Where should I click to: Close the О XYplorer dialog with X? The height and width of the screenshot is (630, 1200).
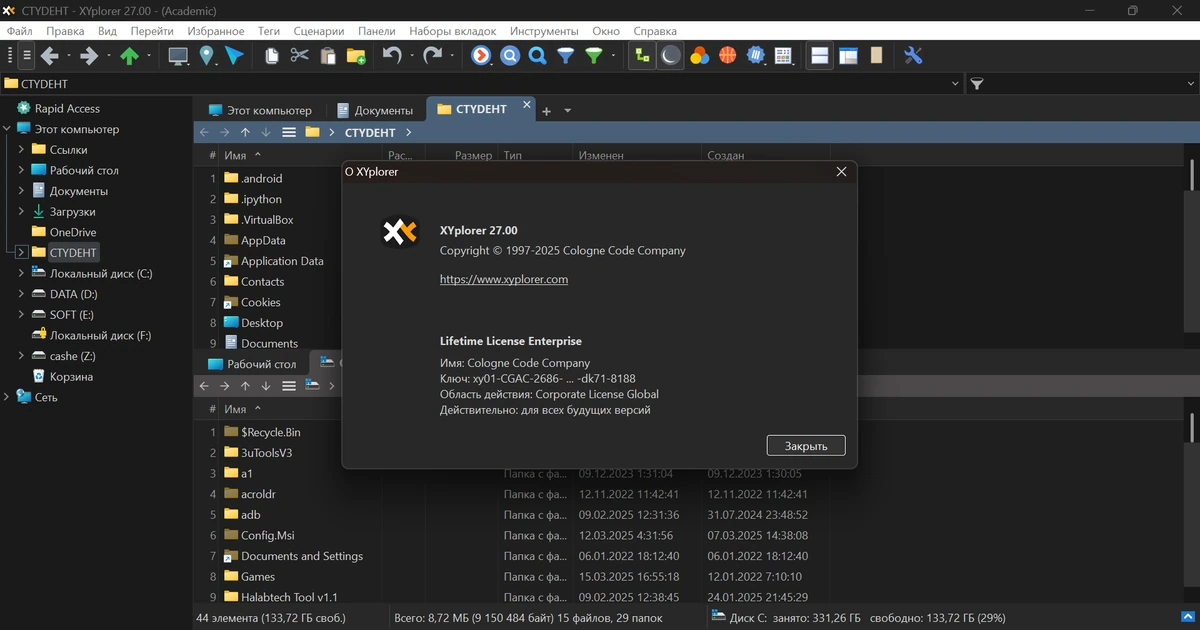coord(841,171)
